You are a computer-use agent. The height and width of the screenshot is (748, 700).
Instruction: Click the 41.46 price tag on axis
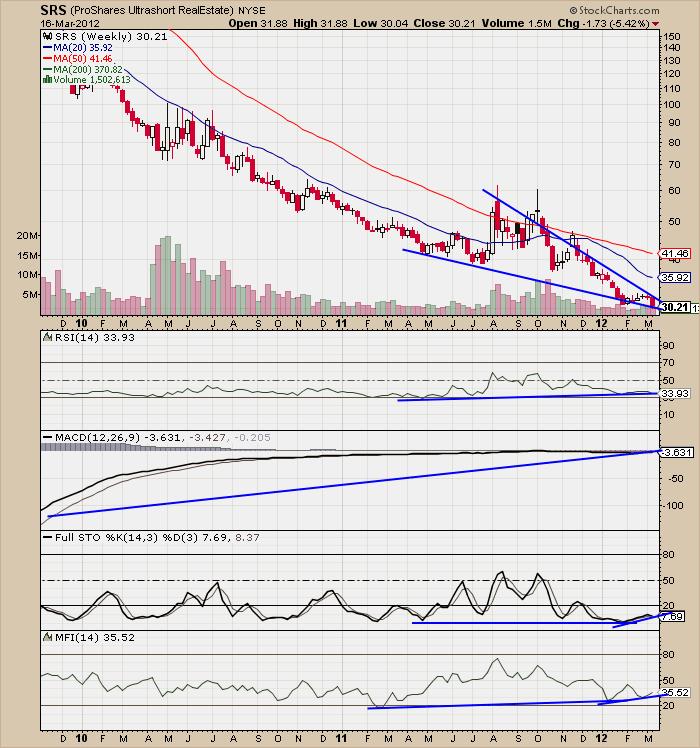click(676, 253)
